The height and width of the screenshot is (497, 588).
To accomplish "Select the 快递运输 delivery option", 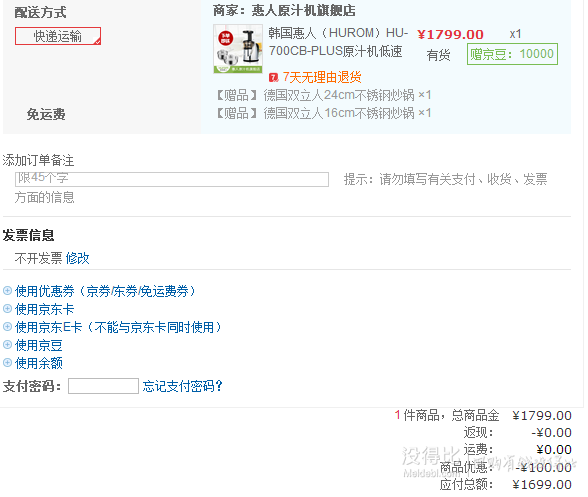I will (58, 36).
